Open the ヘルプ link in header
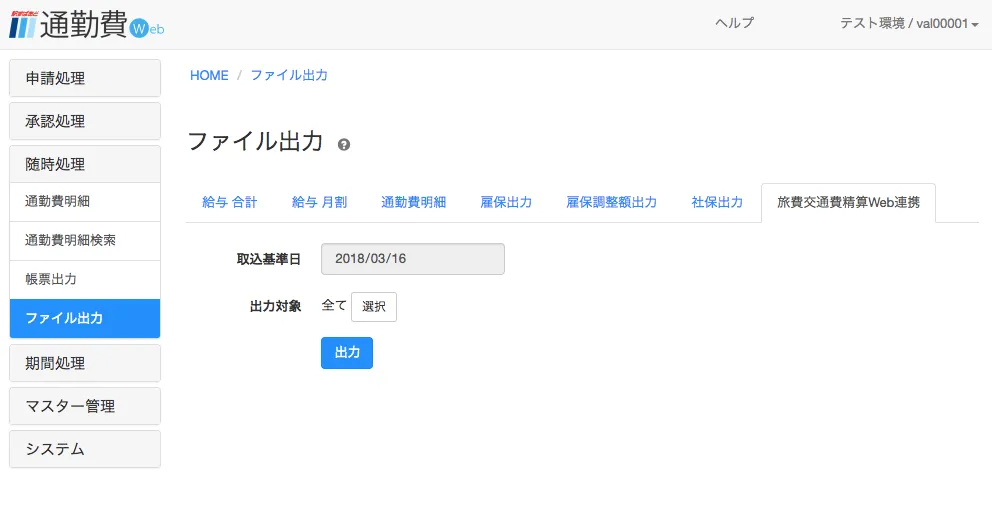Screen dimensions: 992x520 coord(734,23)
